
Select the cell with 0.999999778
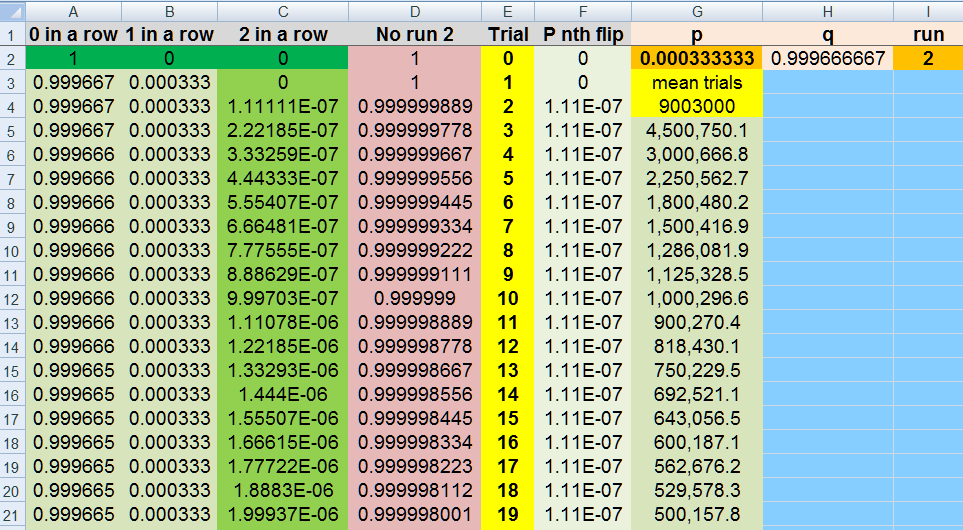(x=415, y=130)
